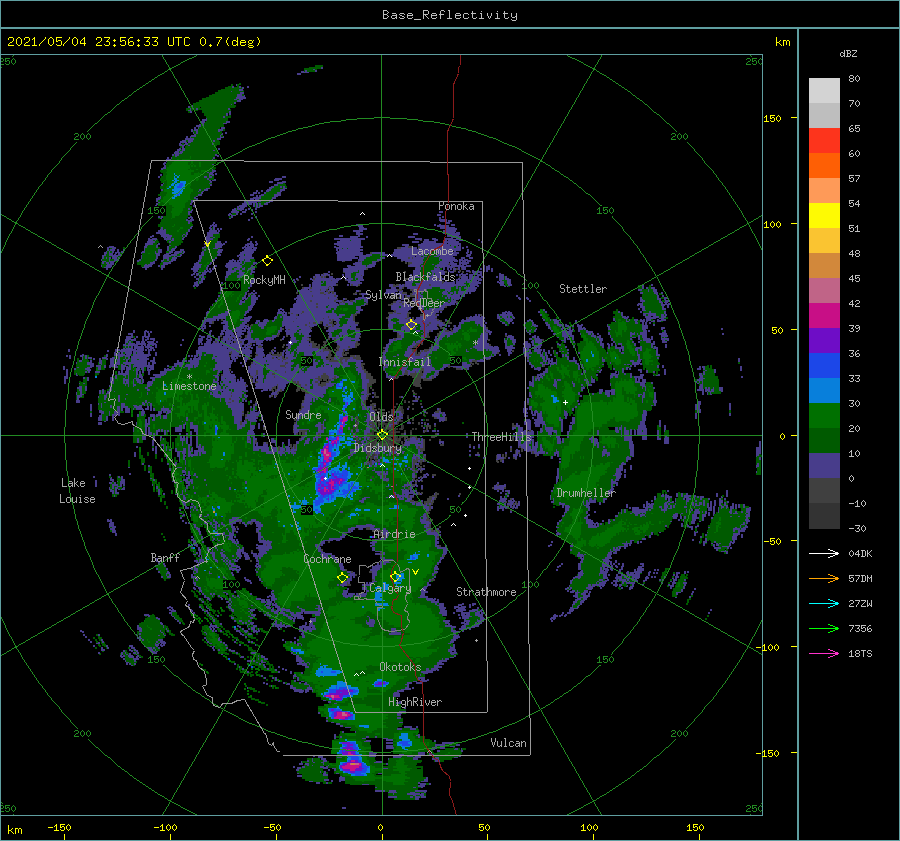
Task: Select the Olds label
Action: pyautogui.click(x=381, y=417)
